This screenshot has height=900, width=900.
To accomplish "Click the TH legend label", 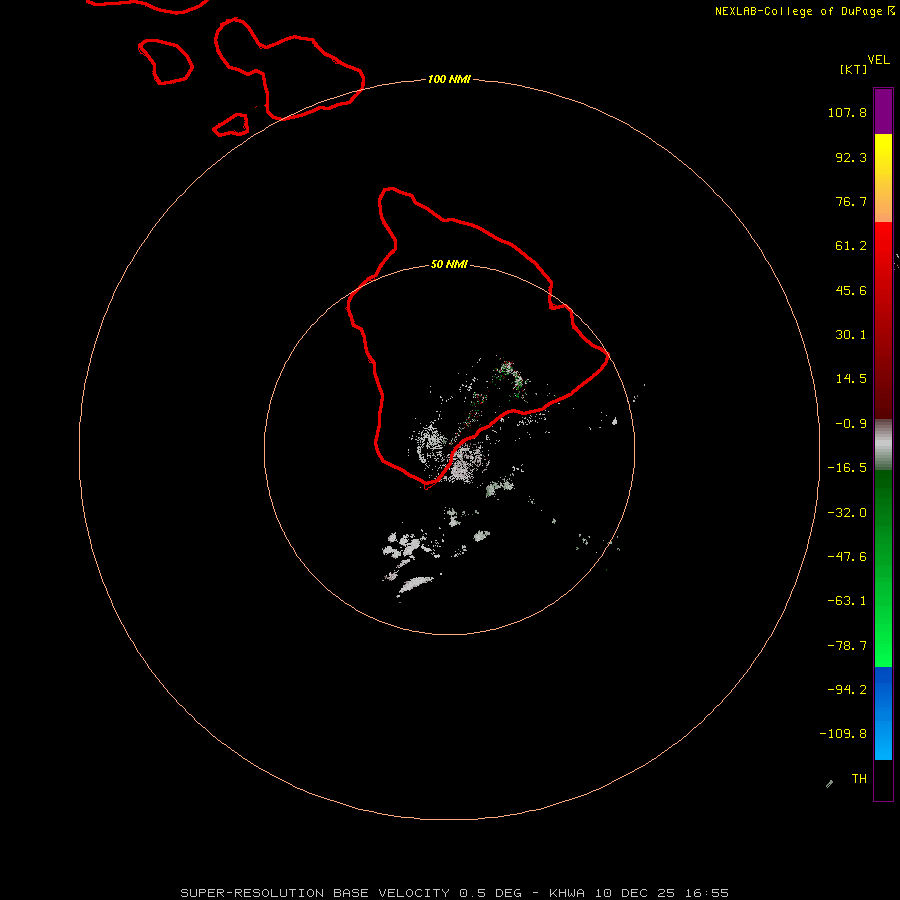I will tap(859, 779).
